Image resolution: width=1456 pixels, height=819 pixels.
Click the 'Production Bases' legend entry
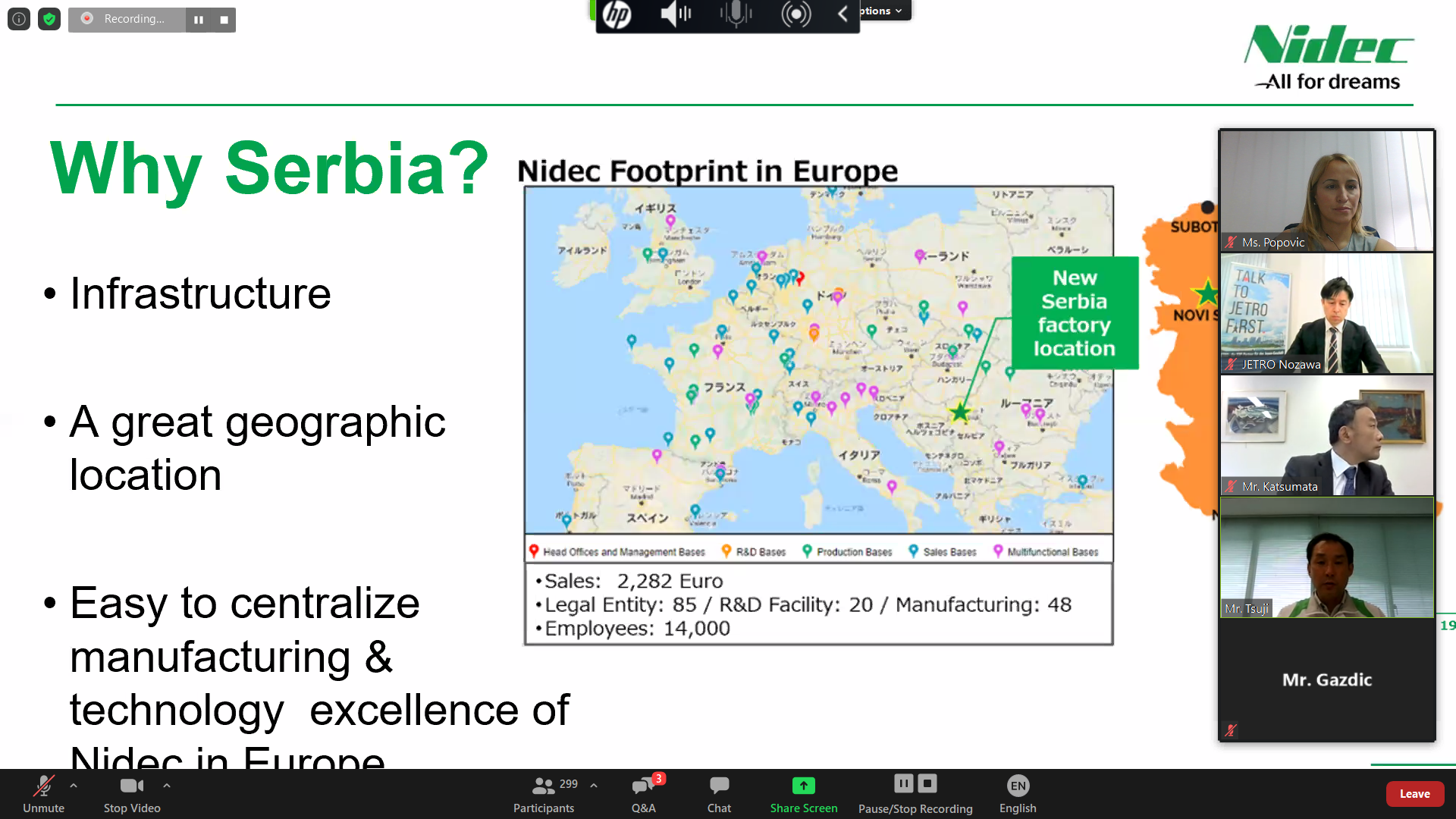pos(847,551)
